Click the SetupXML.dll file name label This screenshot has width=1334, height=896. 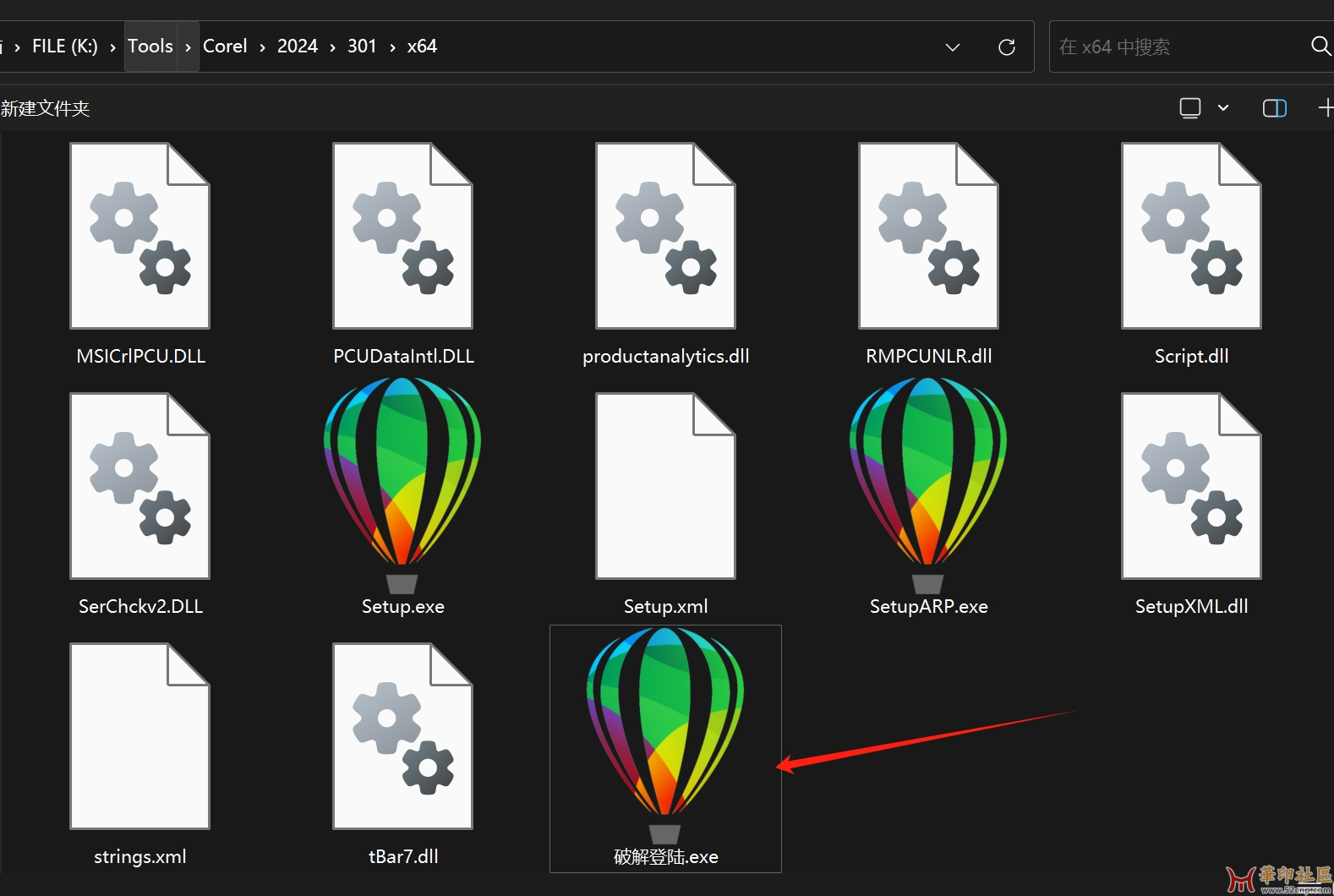[1191, 606]
